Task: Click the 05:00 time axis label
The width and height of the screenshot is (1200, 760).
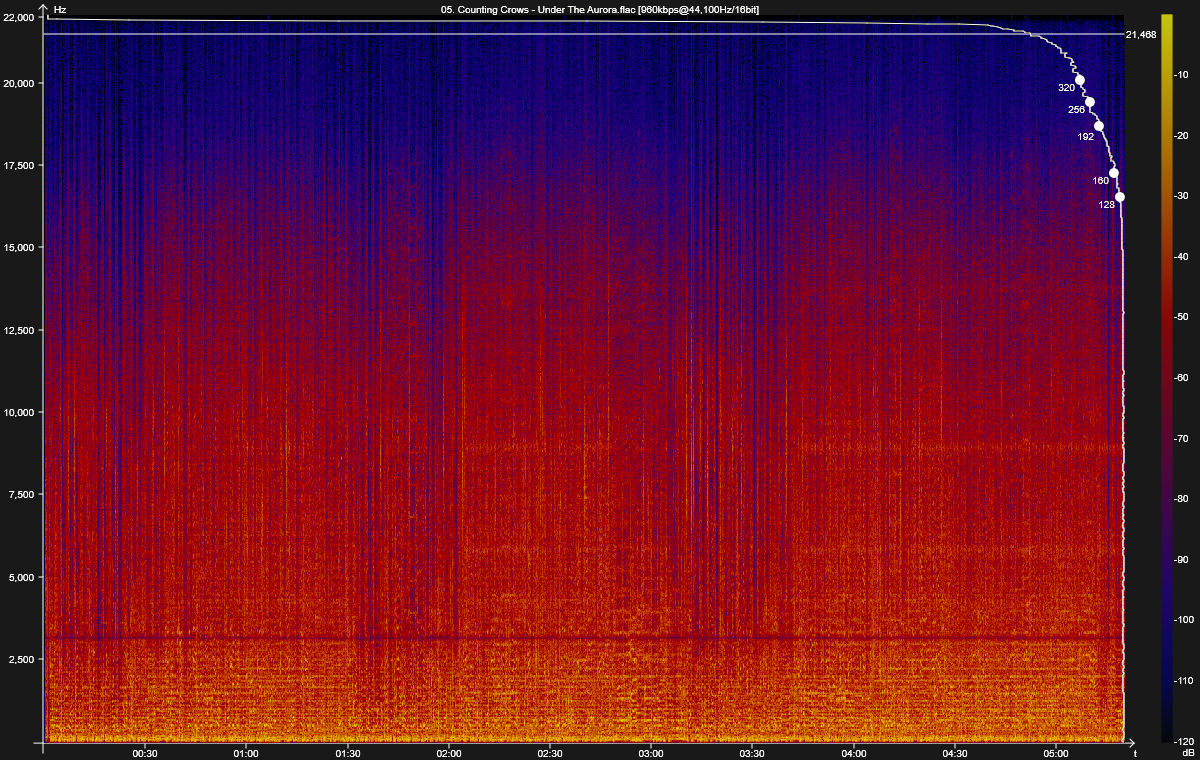Action: pyautogui.click(x=1056, y=753)
